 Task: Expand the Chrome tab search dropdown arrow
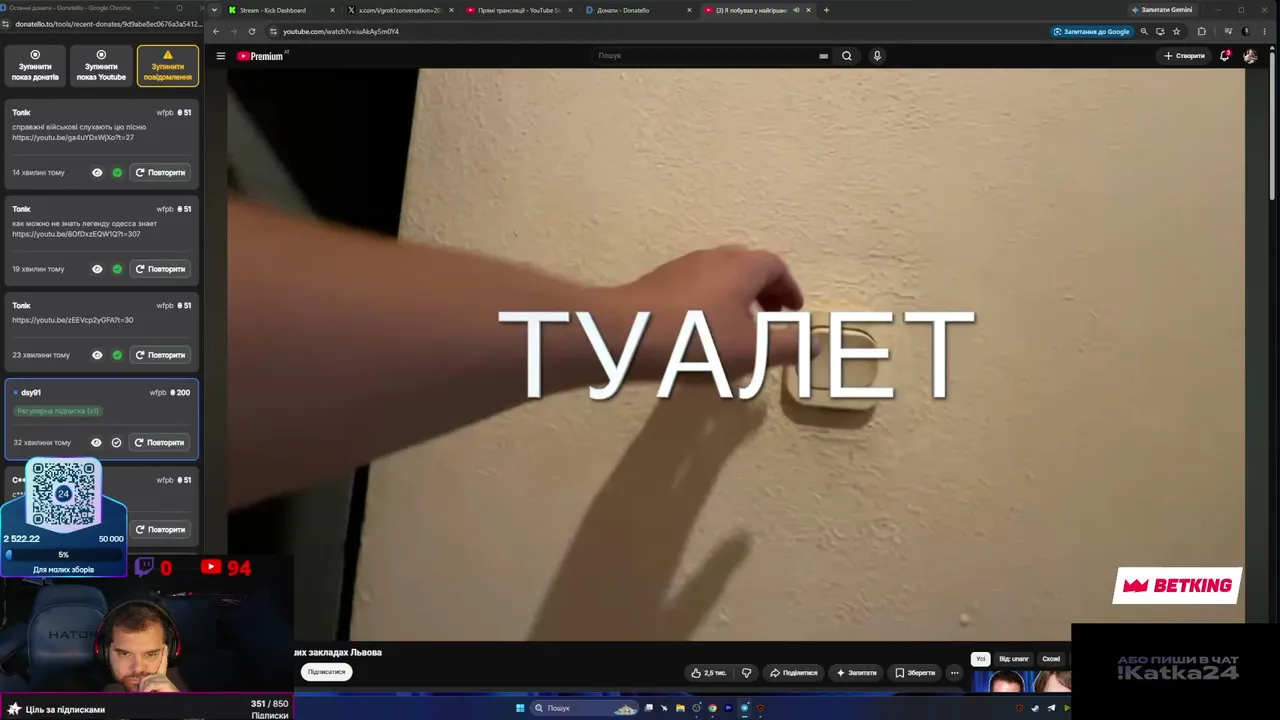click(x=213, y=10)
